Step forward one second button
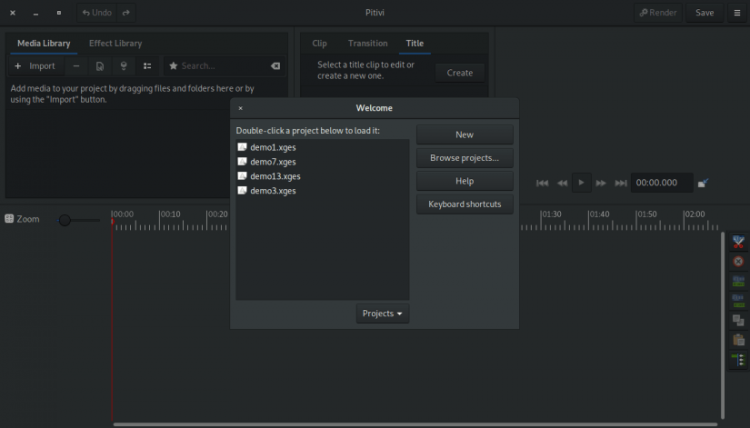 [x=601, y=183]
